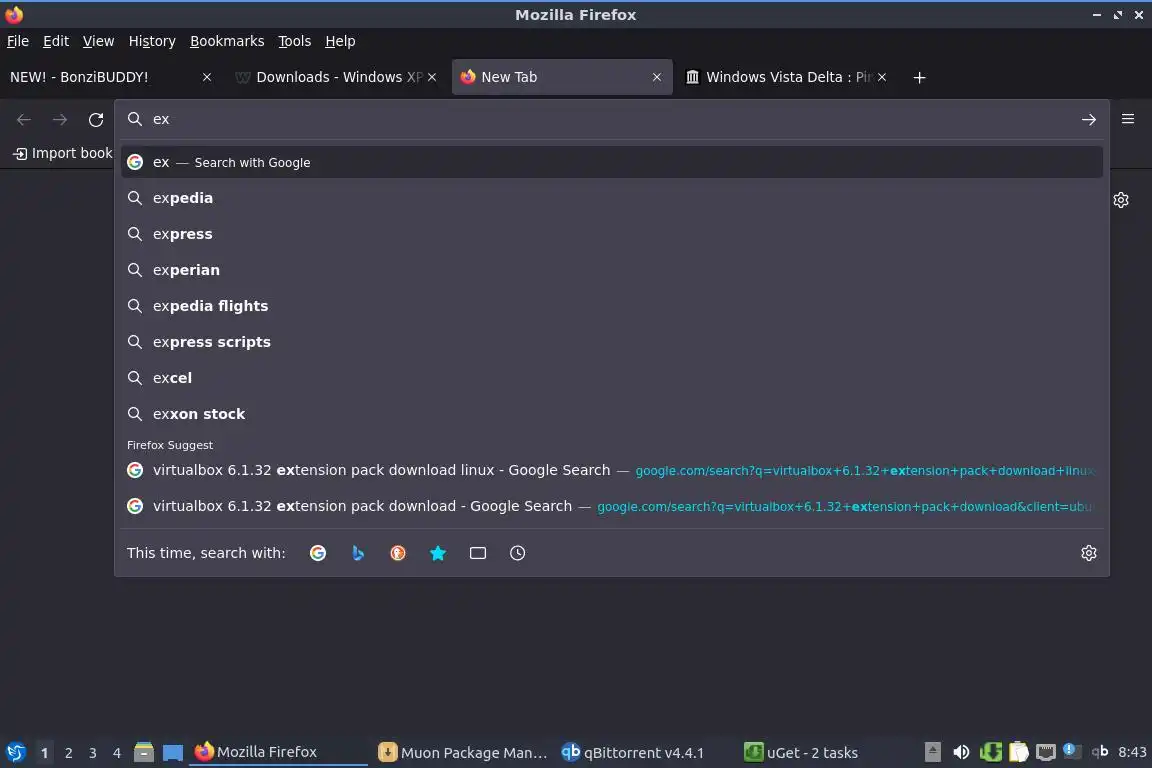Search in History using the clock icon

(x=517, y=553)
